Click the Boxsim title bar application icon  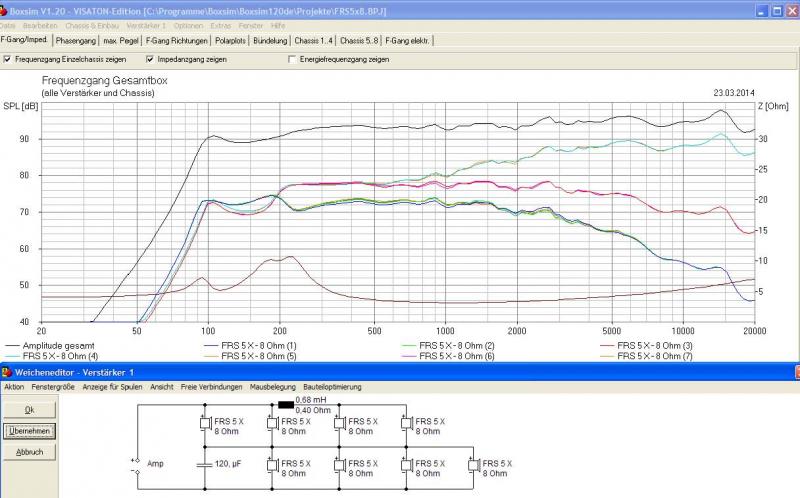[7, 9]
